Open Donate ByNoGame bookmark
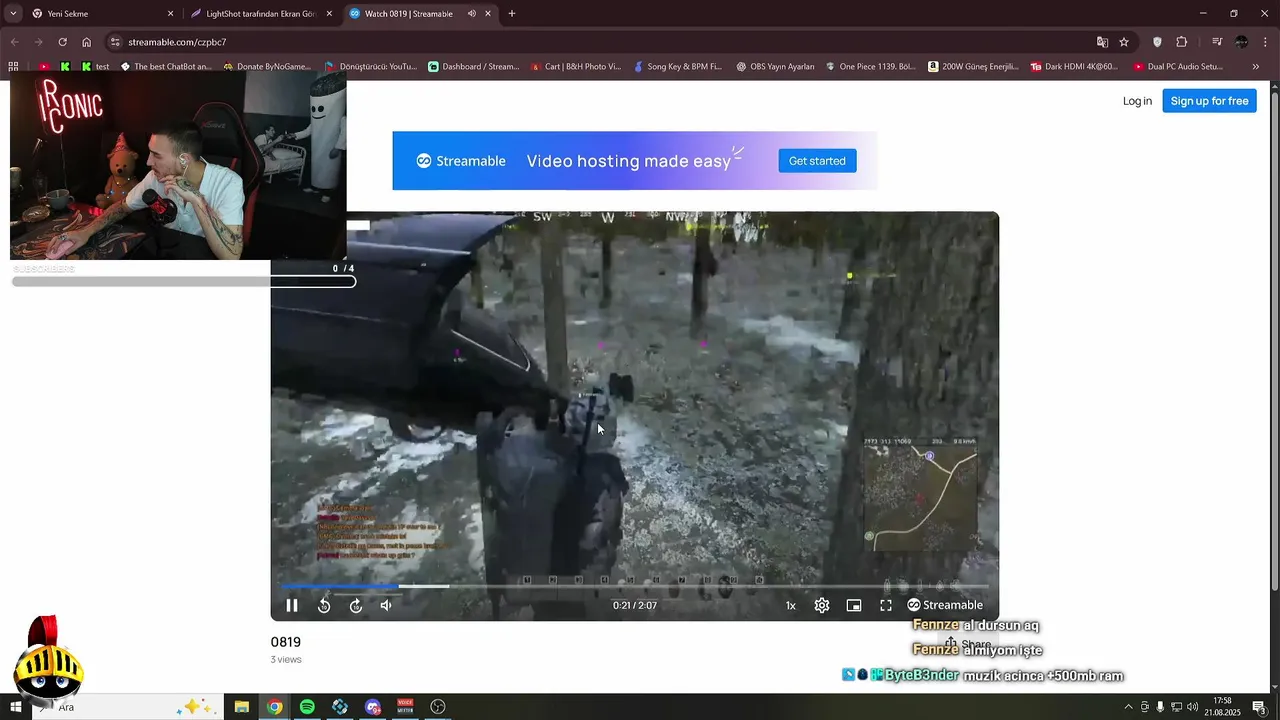1280x720 pixels. point(267,67)
